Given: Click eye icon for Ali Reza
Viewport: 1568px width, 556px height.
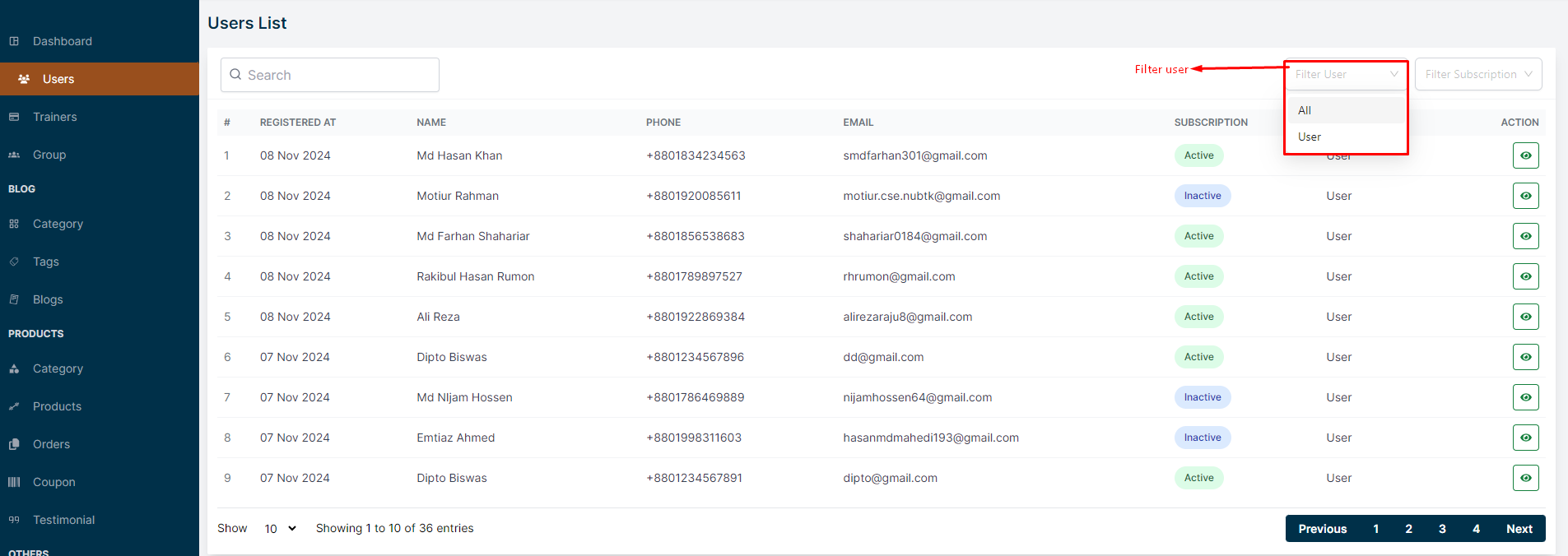Looking at the screenshot, I should coord(1525,317).
